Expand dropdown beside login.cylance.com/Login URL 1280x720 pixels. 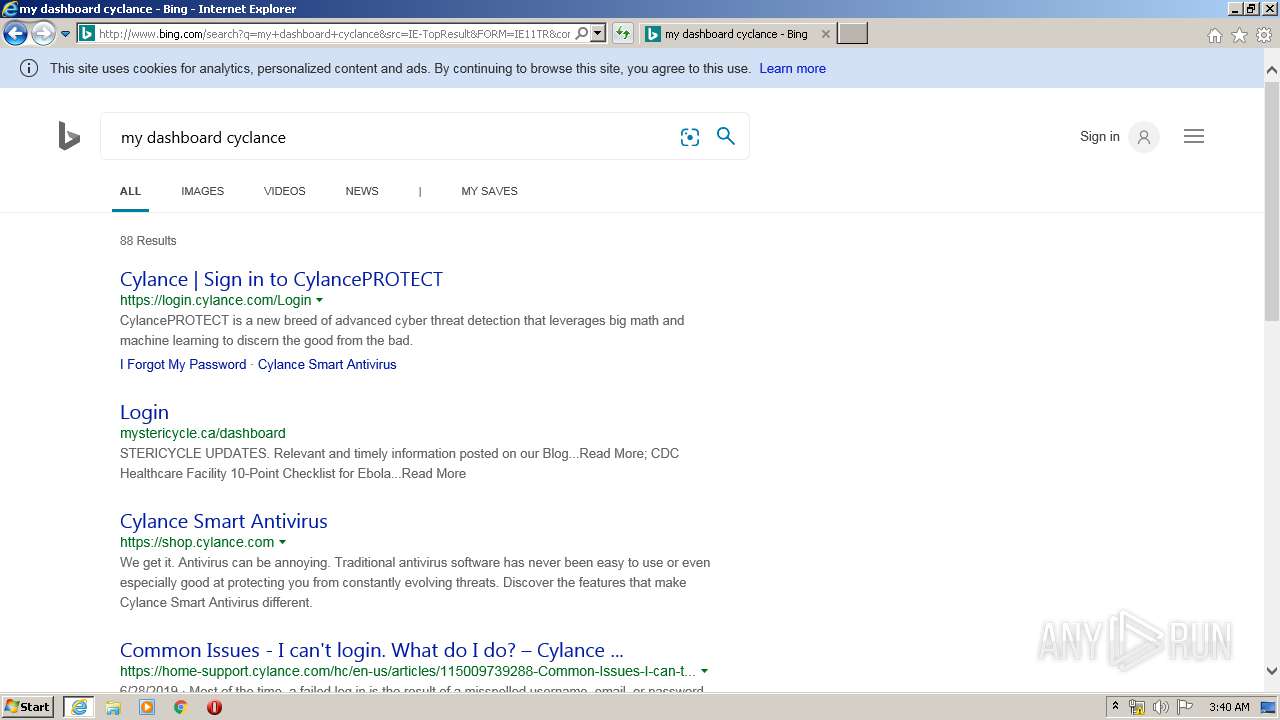point(320,300)
